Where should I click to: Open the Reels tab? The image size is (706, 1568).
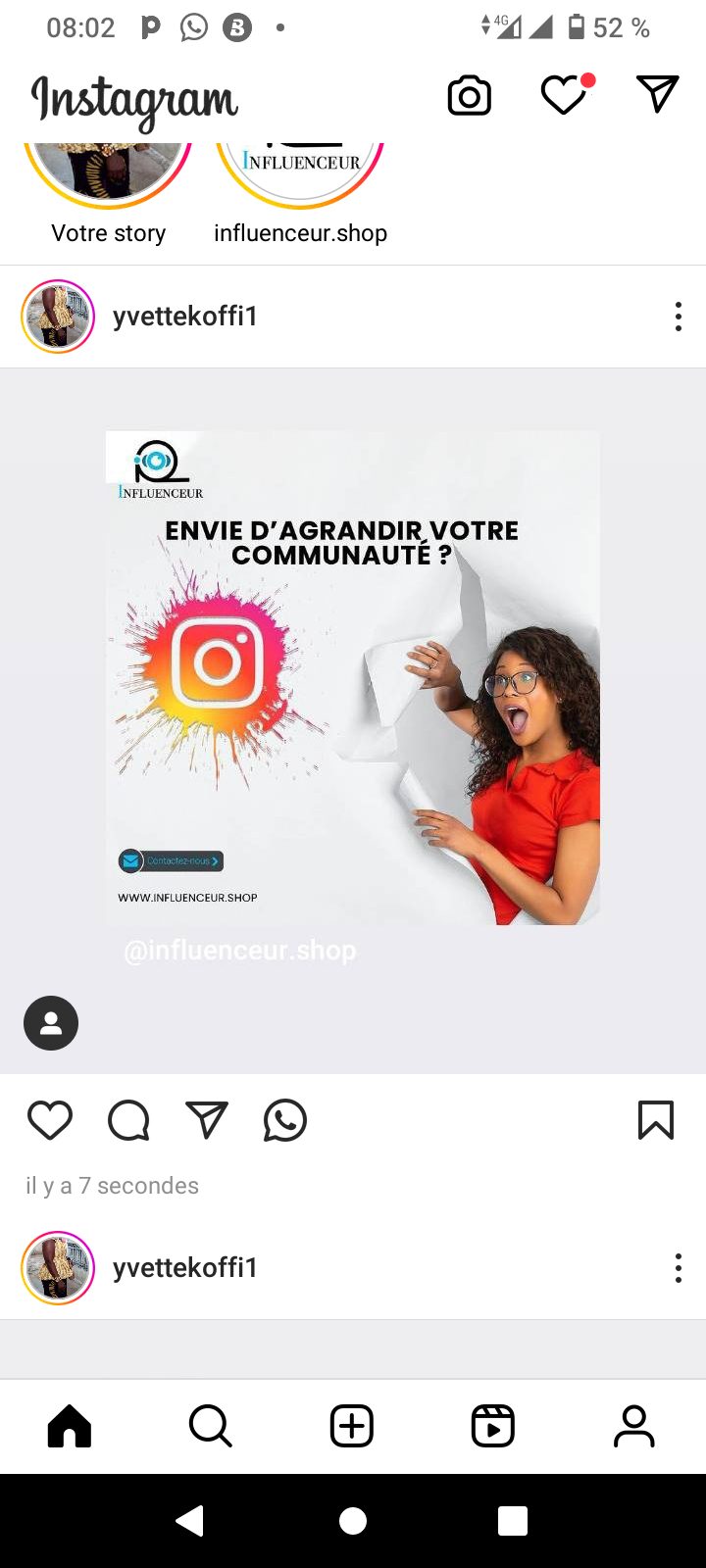click(493, 1426)
